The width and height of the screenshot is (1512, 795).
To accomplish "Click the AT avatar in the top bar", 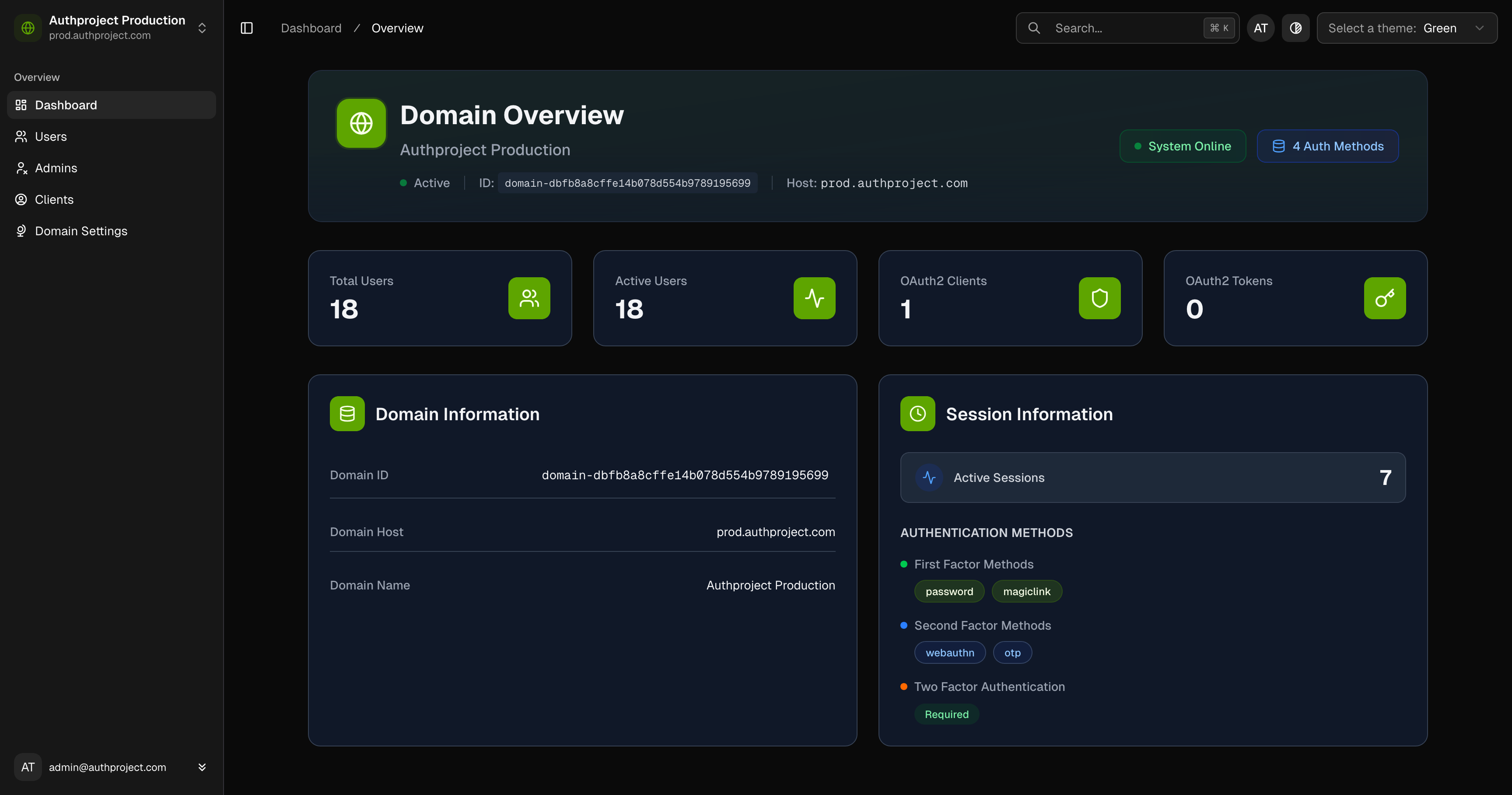I will point(1260,28).
